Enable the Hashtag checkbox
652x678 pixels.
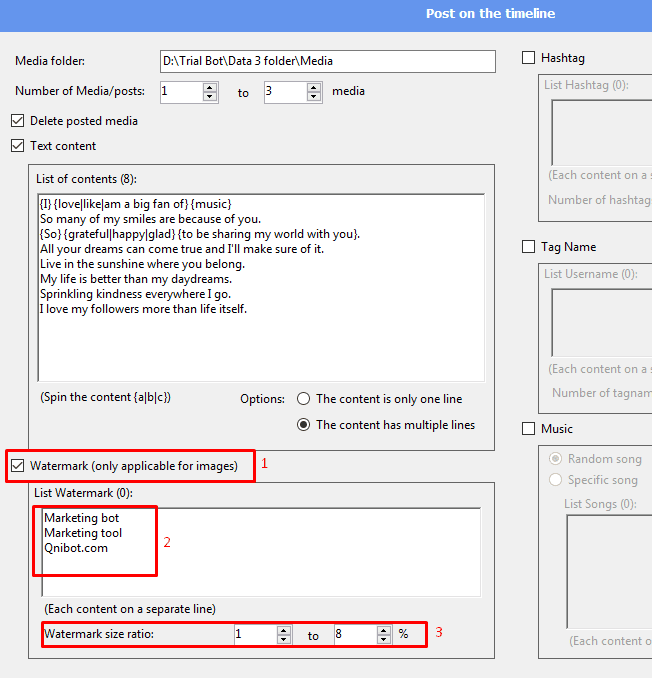[529, 58]
